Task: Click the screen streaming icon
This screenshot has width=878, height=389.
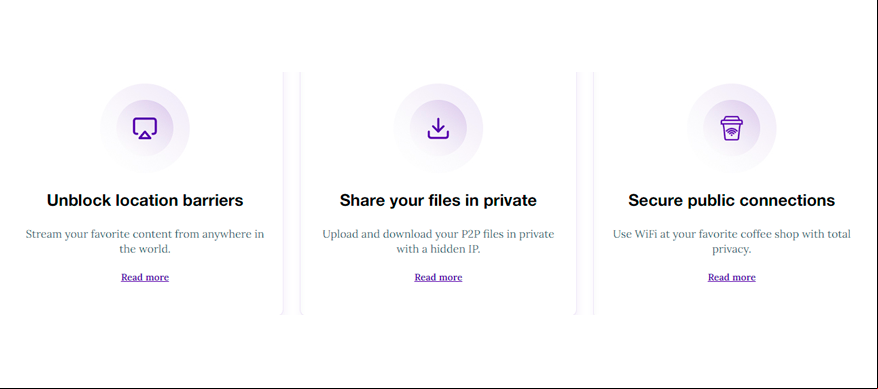Action: coord(145,128)
